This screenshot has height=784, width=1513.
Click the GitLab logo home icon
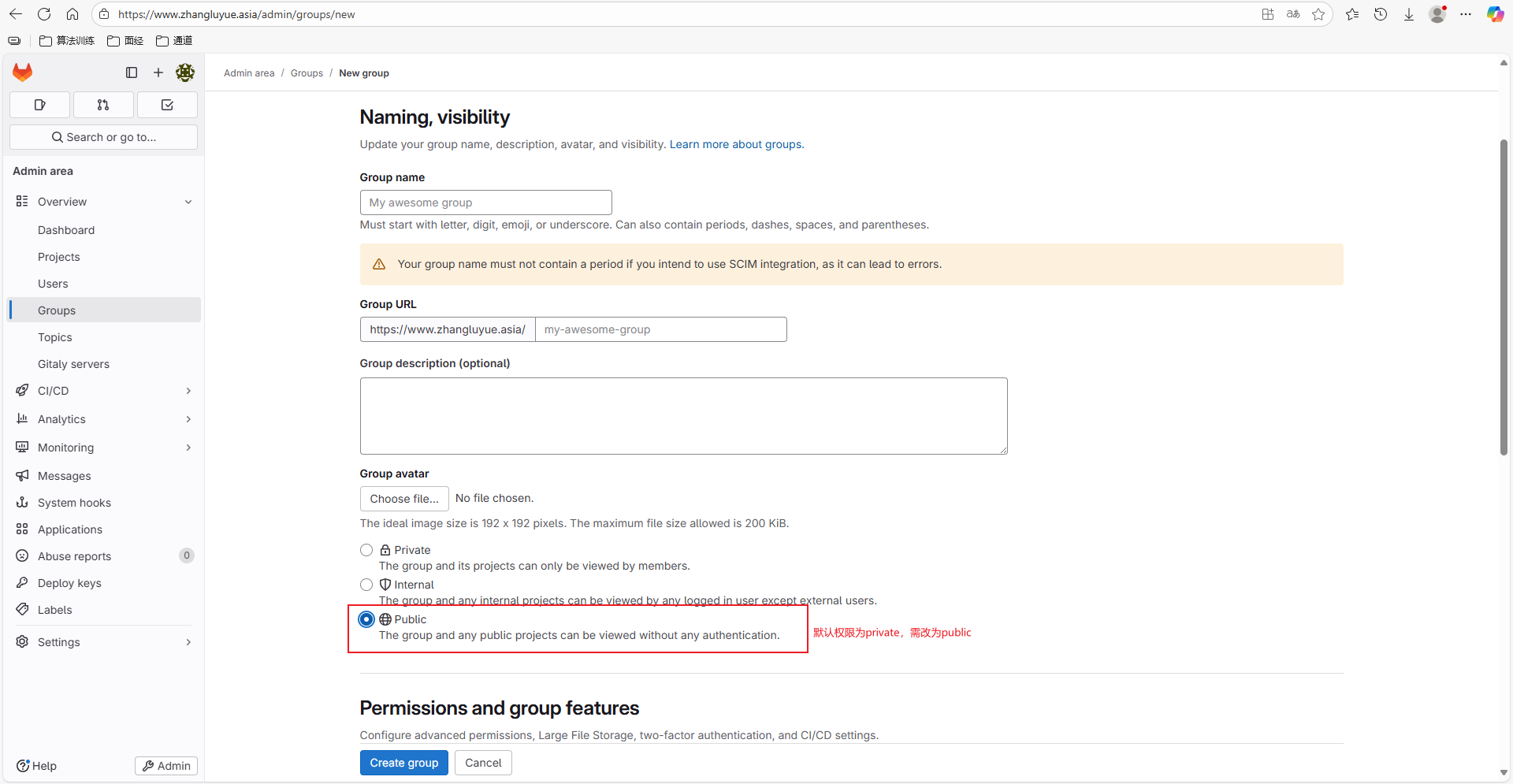[x=23, y=72]
